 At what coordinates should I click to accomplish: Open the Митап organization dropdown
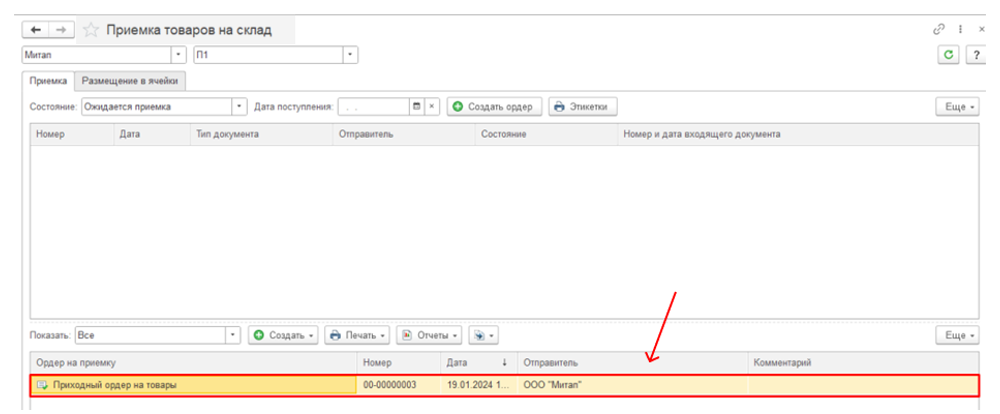coord(179,55)
